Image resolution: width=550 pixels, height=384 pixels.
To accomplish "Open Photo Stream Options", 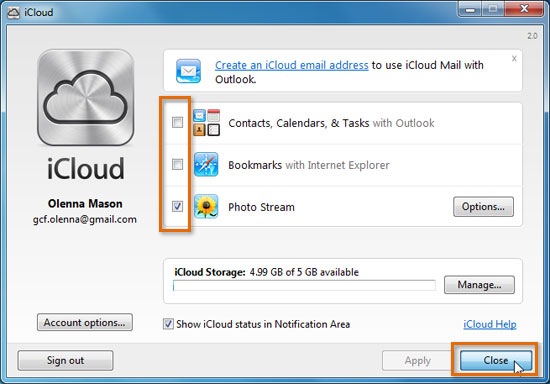I will tap(483, 207).
